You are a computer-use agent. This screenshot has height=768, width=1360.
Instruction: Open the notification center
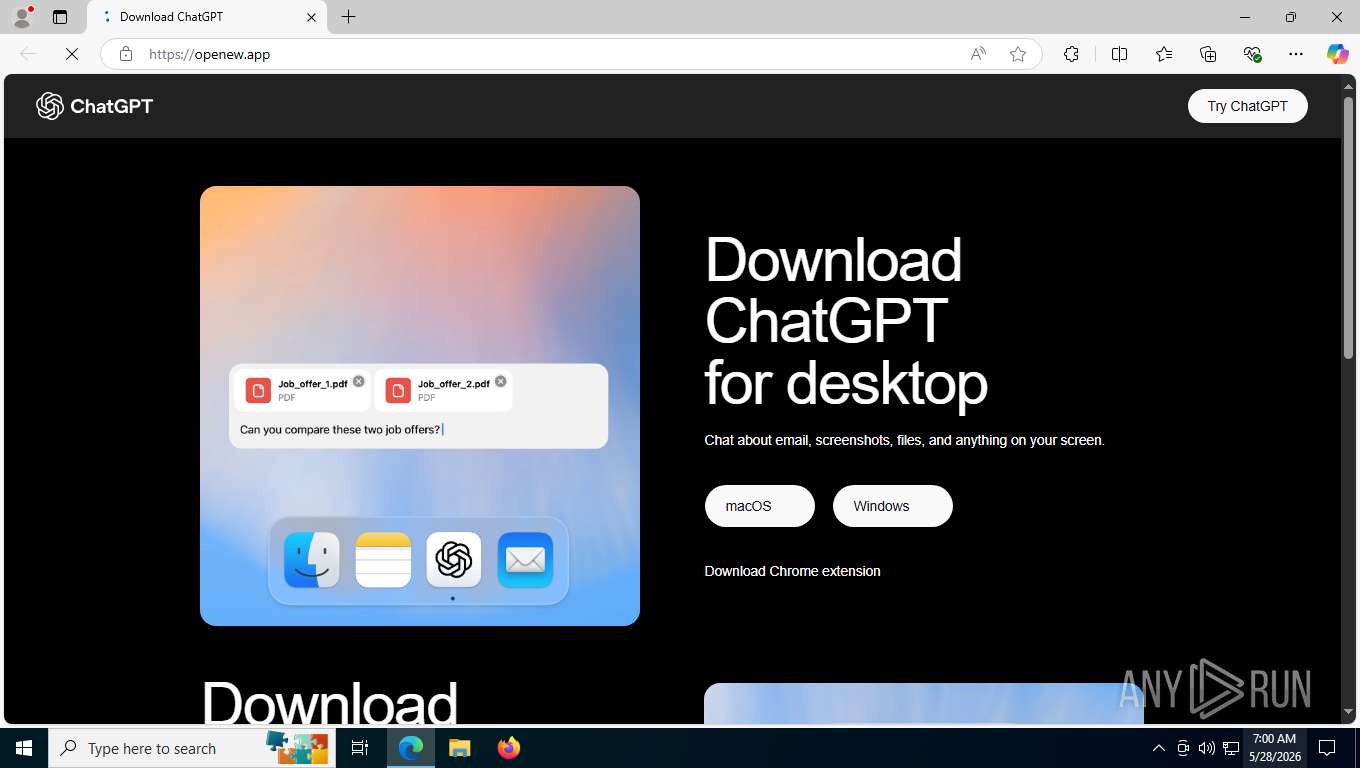(1327, 748)
